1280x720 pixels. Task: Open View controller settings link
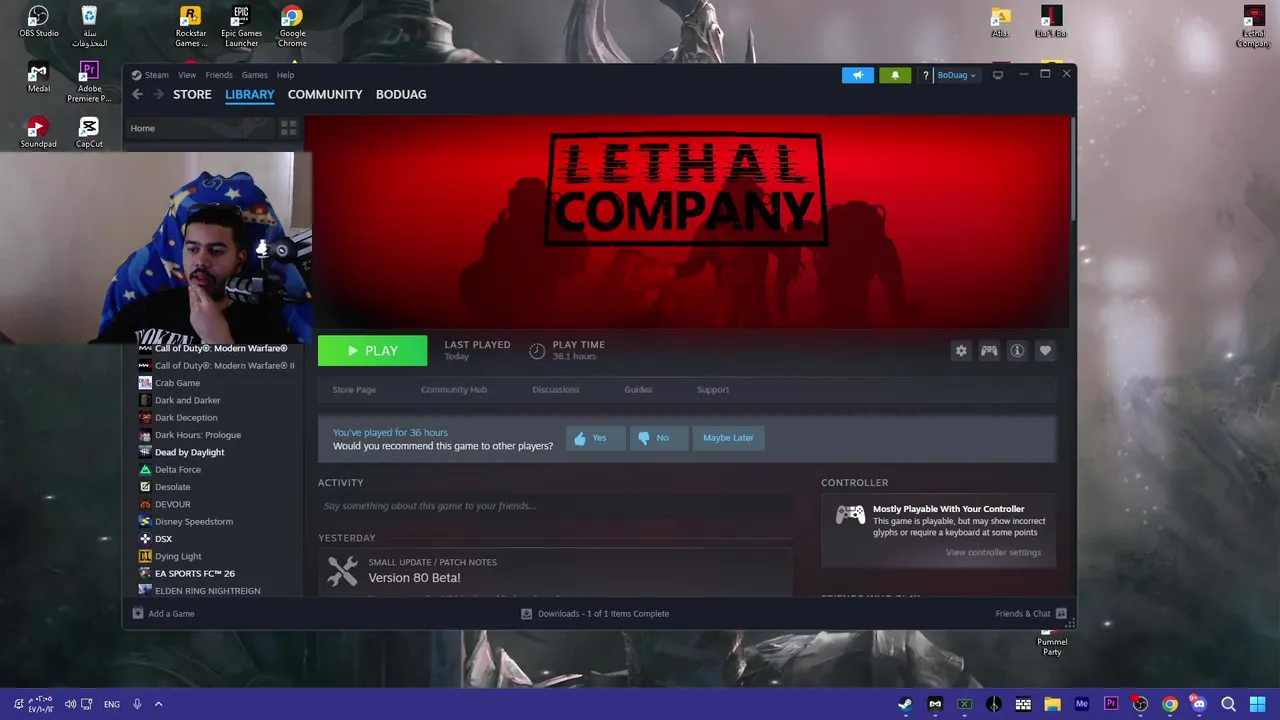993,552
